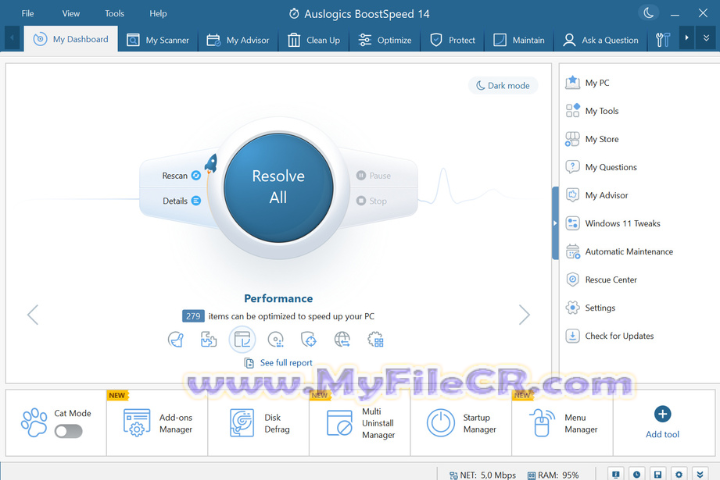720x480 pixels.
Task: Select the shield target category icon
Action: pyautogui.click(x=309, y=339)
